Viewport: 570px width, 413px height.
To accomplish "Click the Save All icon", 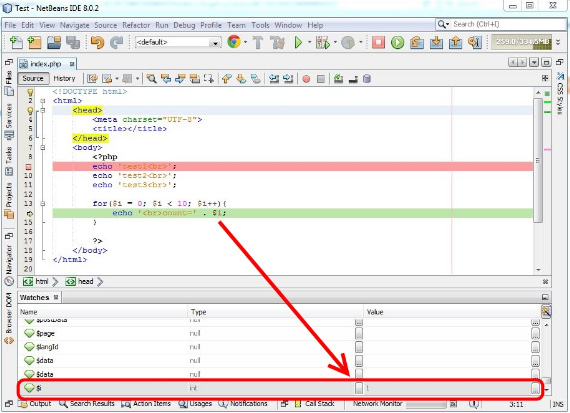I will [x=73, y=43].
